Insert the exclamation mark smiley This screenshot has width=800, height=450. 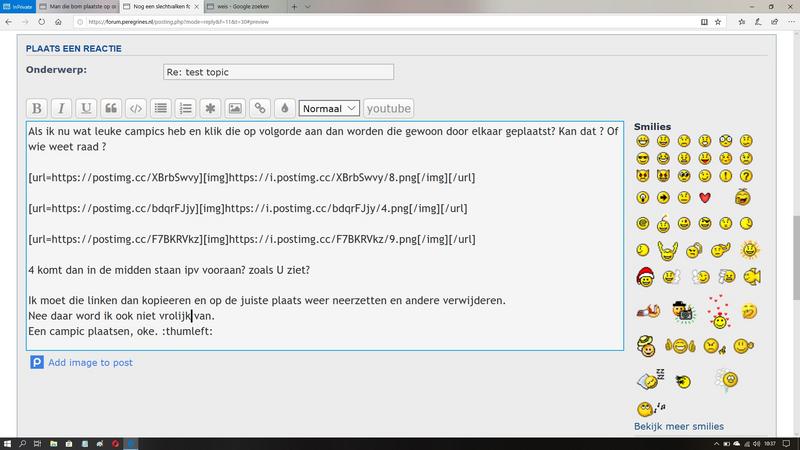point(726,176)
